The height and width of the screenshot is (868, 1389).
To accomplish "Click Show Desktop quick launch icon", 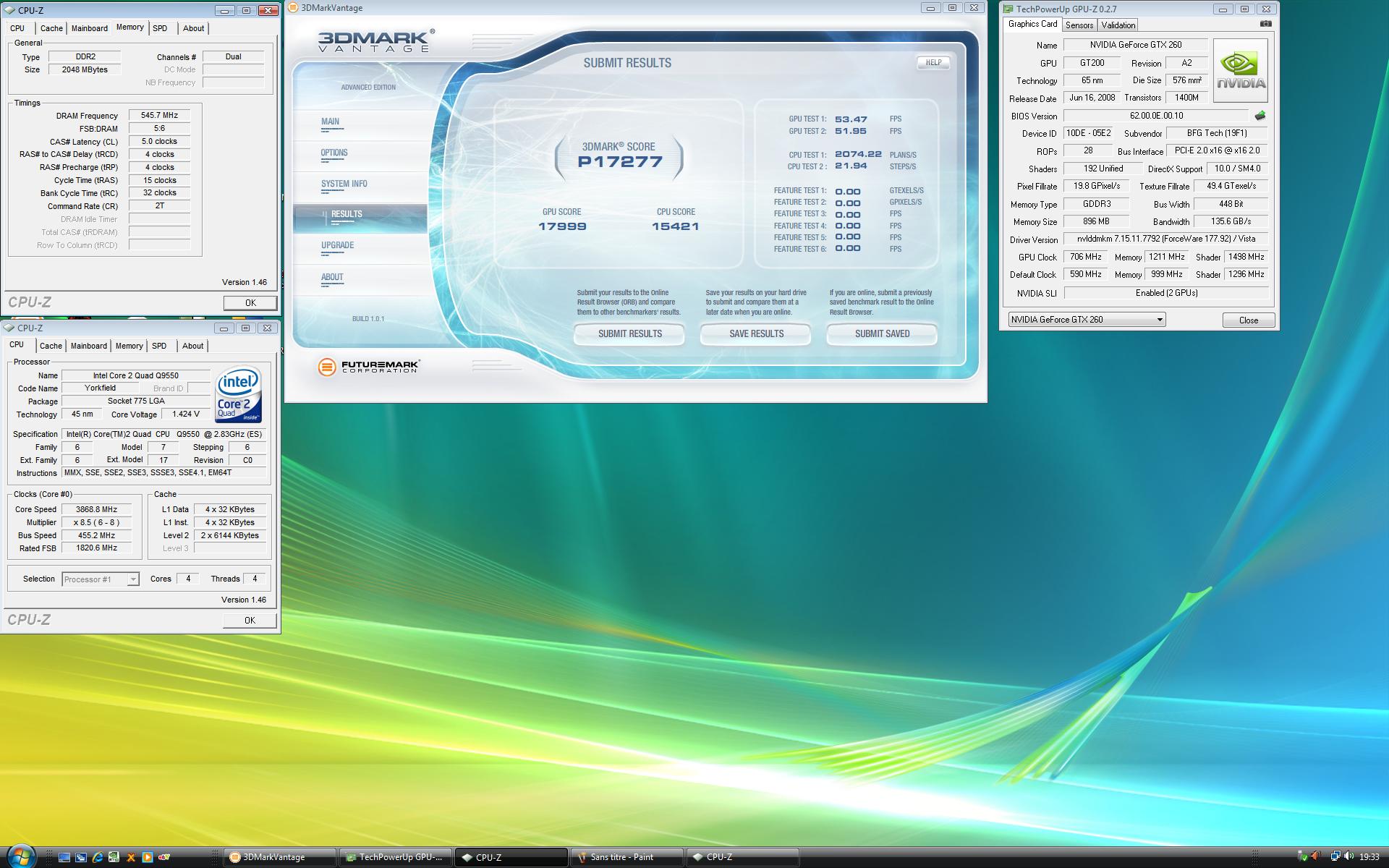I will 64,857.
